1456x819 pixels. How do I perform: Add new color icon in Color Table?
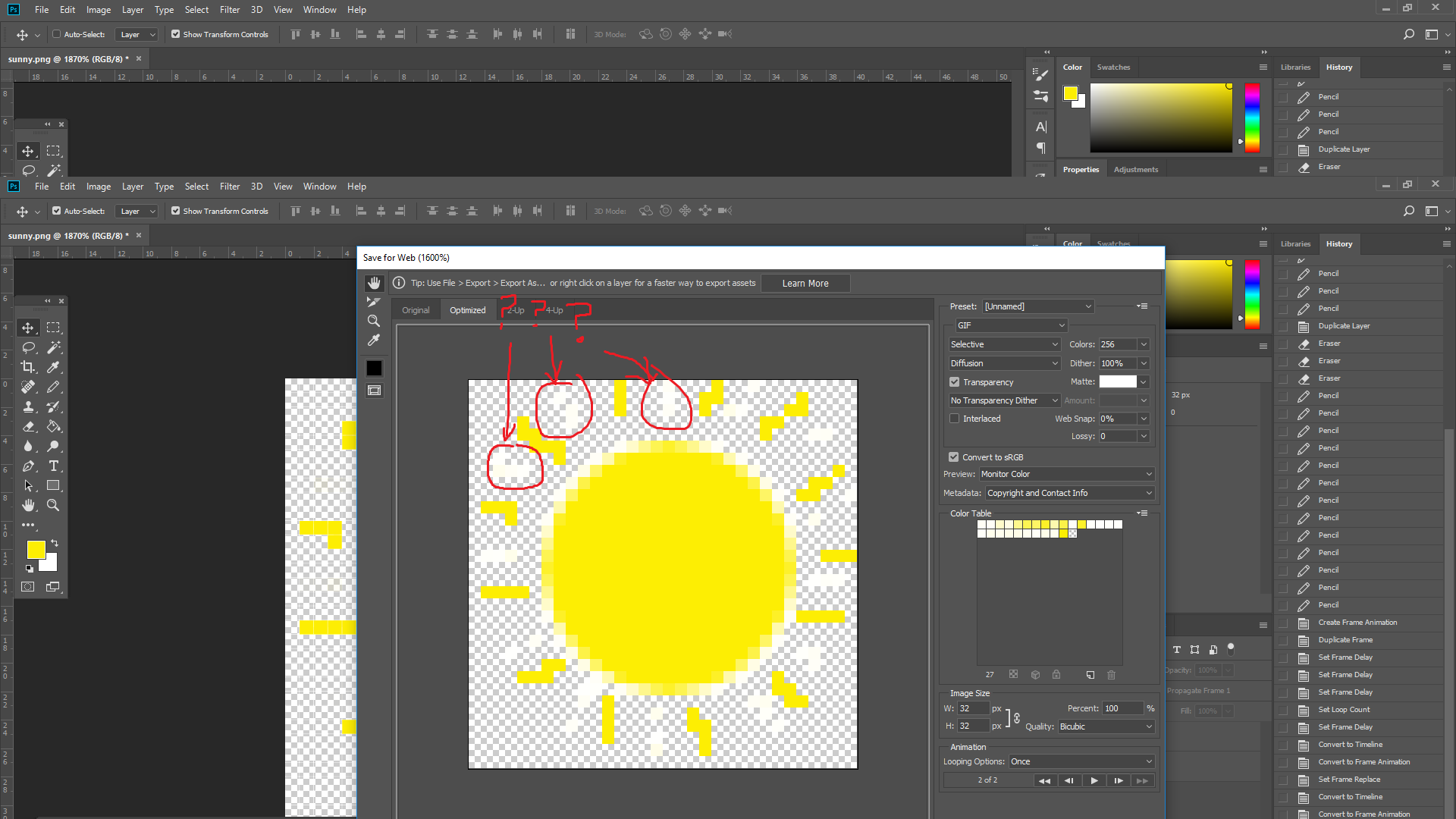[1090, 674]
